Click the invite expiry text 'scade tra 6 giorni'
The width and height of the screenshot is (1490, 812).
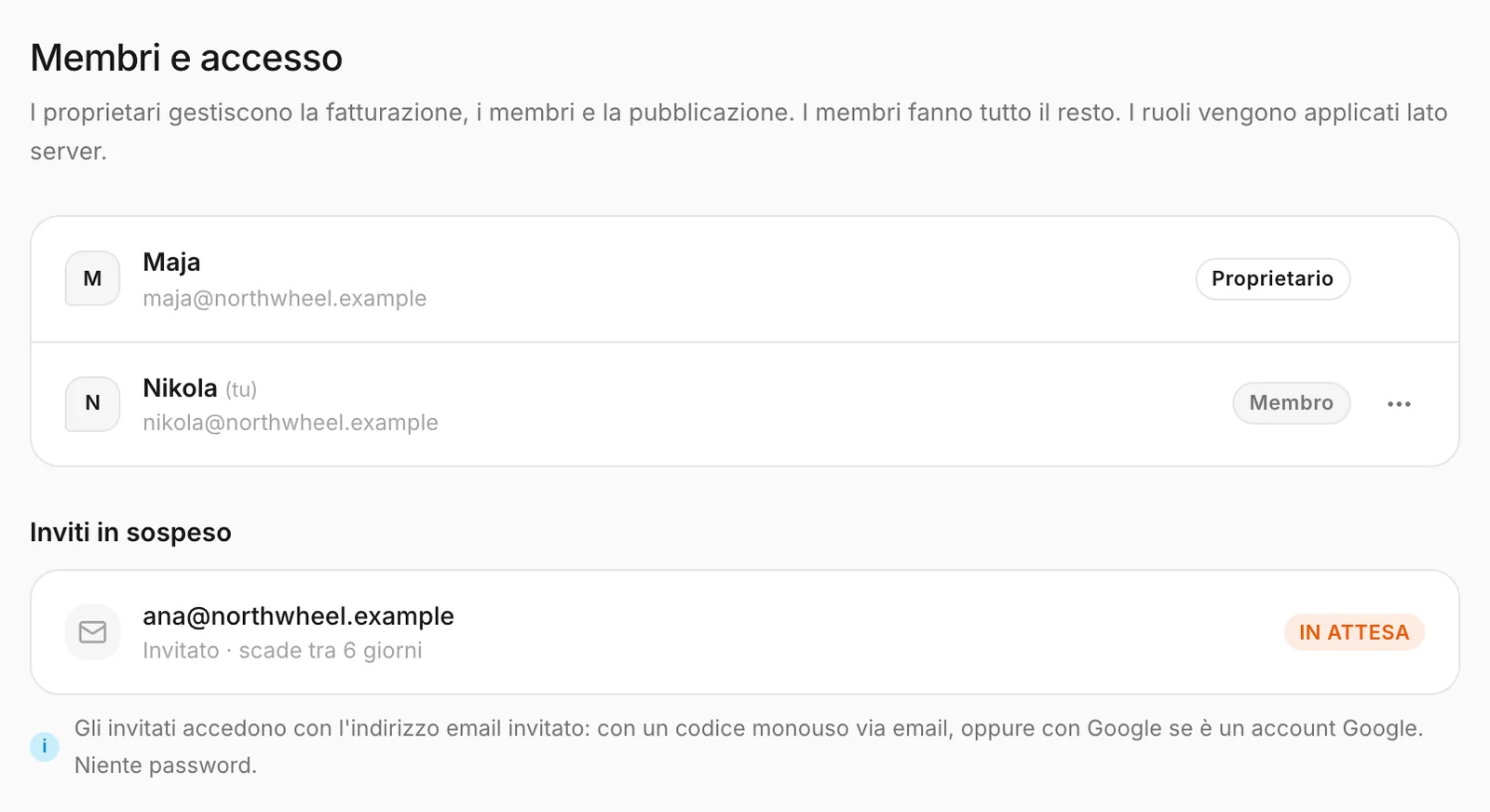pos(331,651)
